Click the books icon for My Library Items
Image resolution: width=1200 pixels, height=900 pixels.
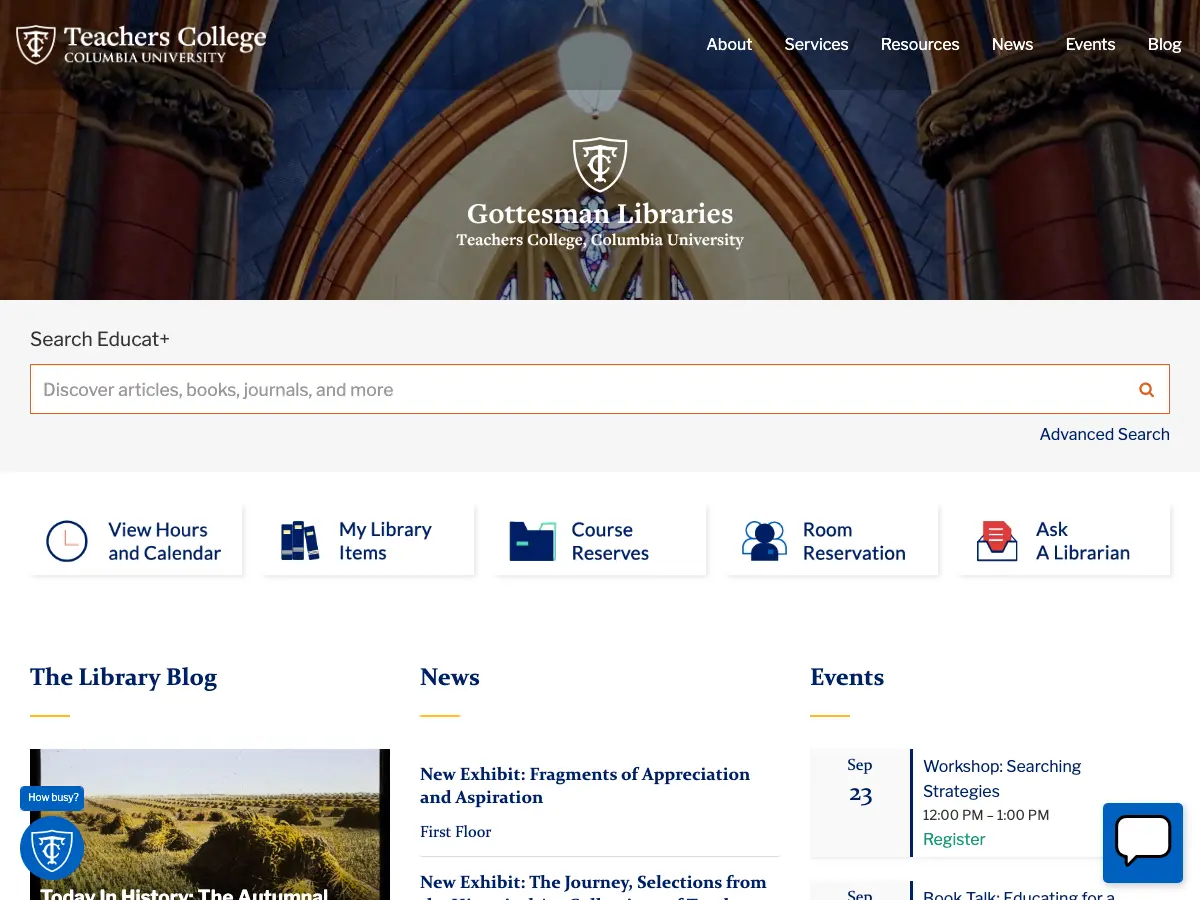299,541
